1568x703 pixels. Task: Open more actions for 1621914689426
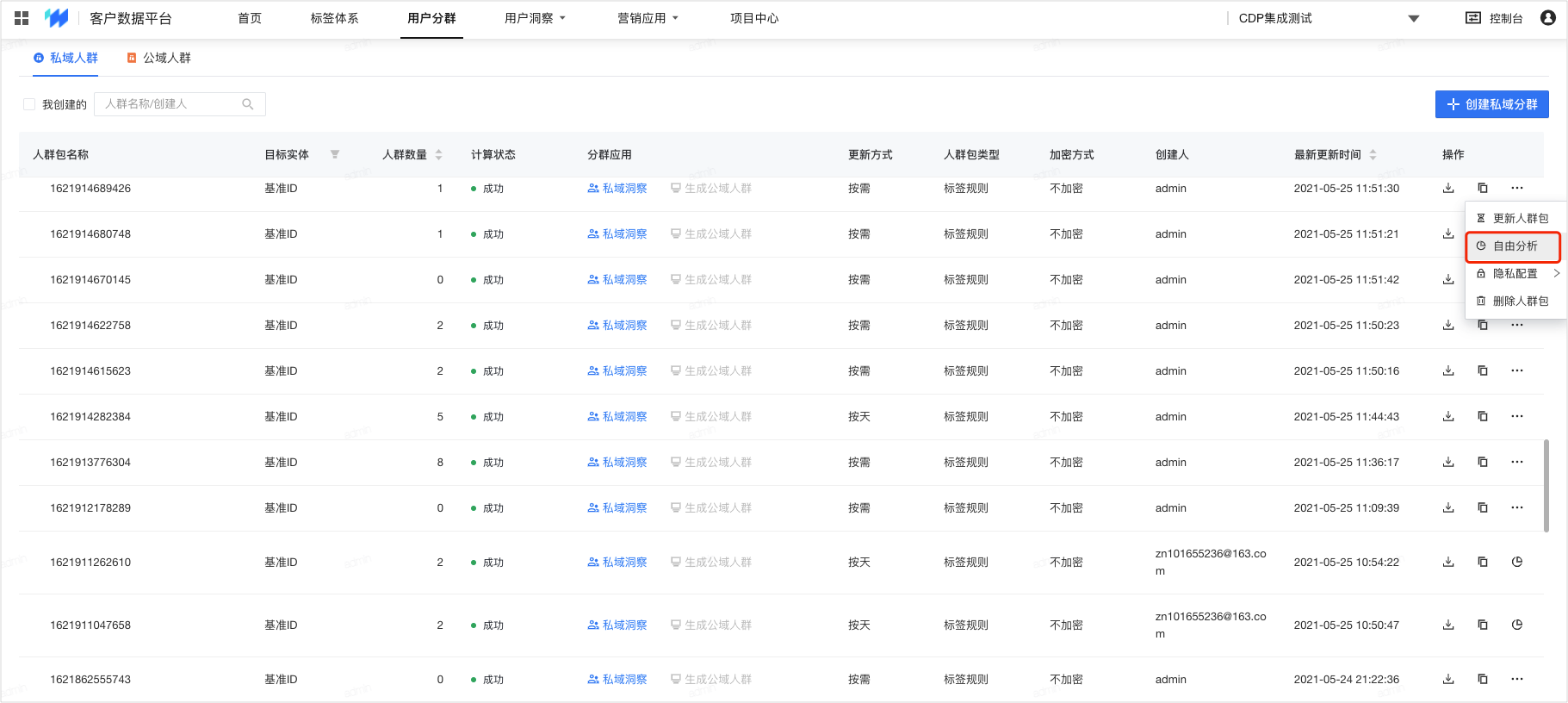pyautogui.click(x=1517, y=188)
